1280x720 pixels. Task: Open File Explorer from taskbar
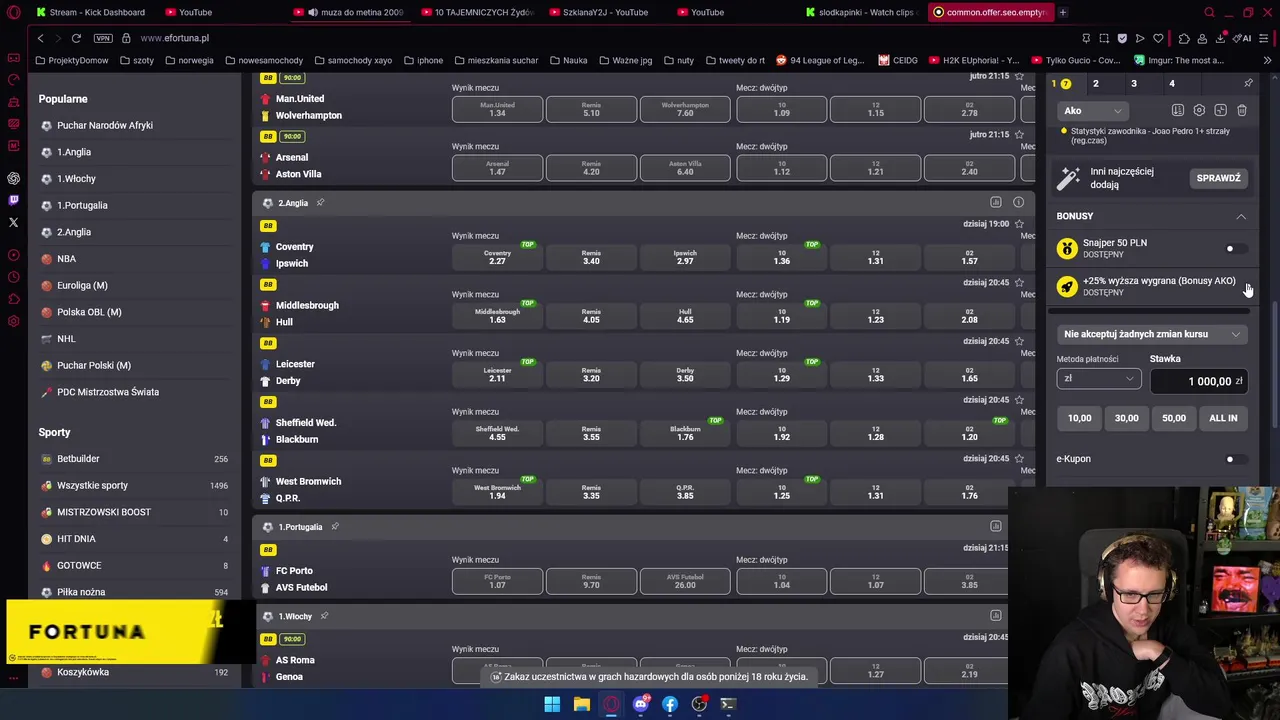pos(581,704)
